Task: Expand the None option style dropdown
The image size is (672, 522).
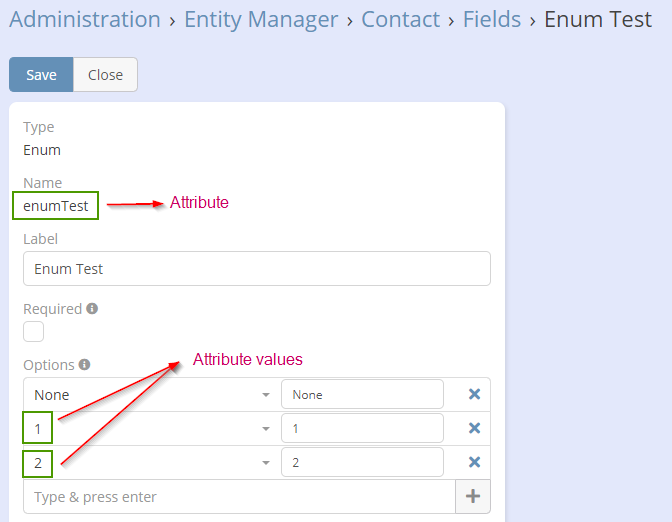Action: click(x=266, y=395)
